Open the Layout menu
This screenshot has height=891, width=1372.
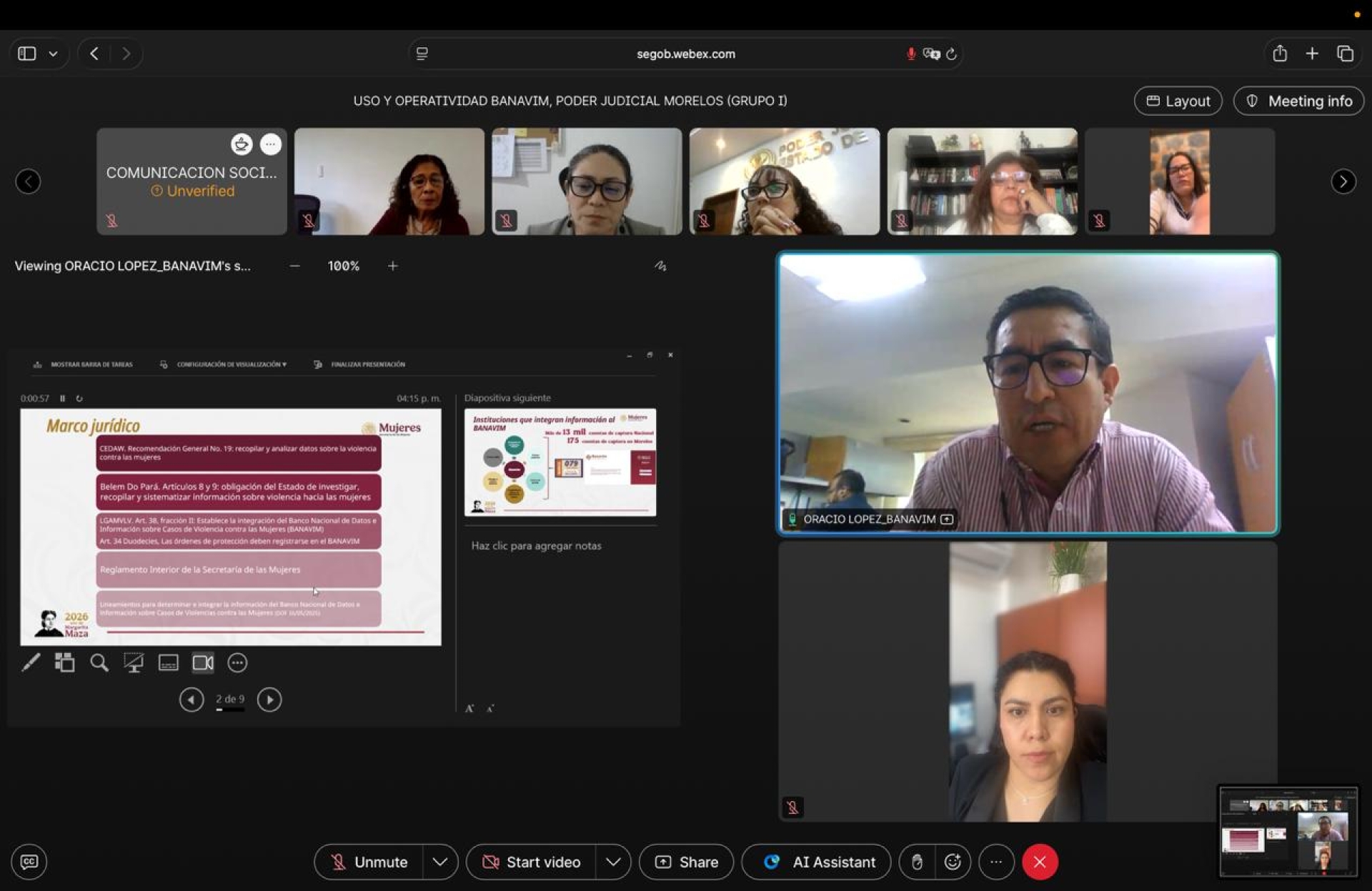pos(1178,101)
